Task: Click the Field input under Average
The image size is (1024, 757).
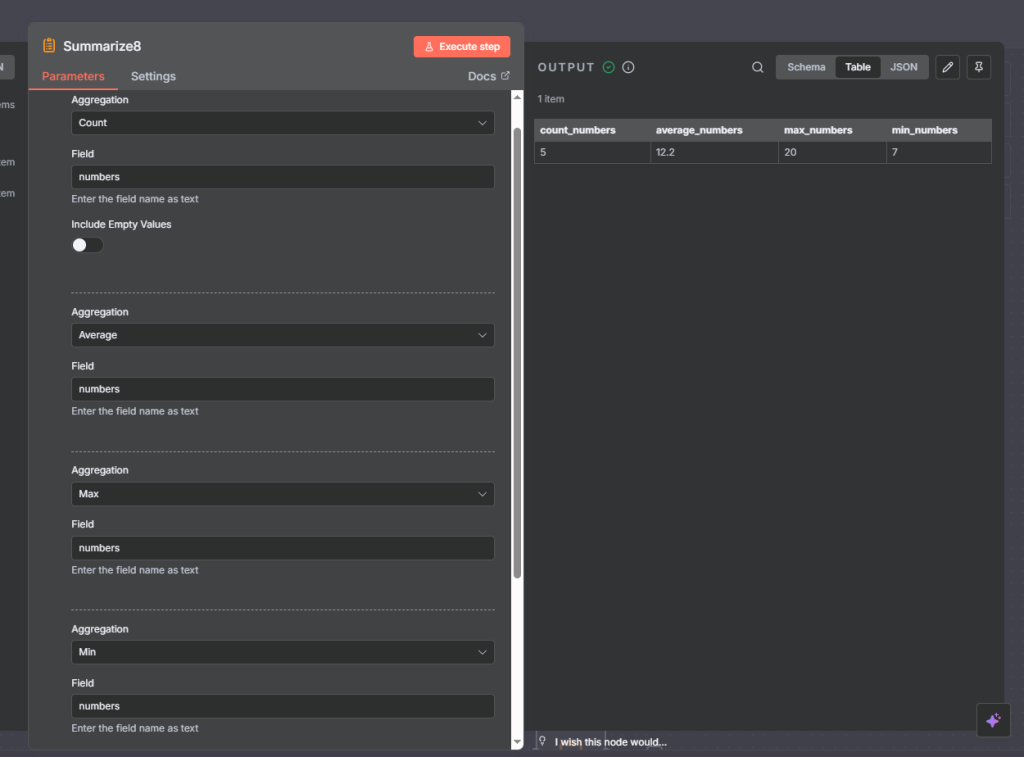Action: coord(283,389)
